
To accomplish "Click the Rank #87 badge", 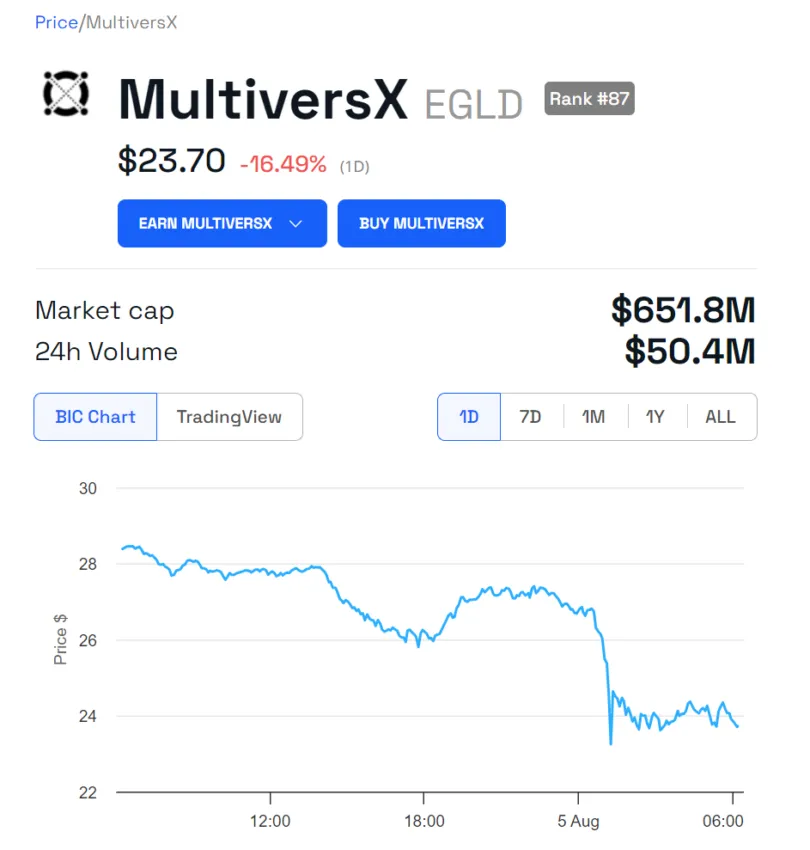I will [588, 98].
